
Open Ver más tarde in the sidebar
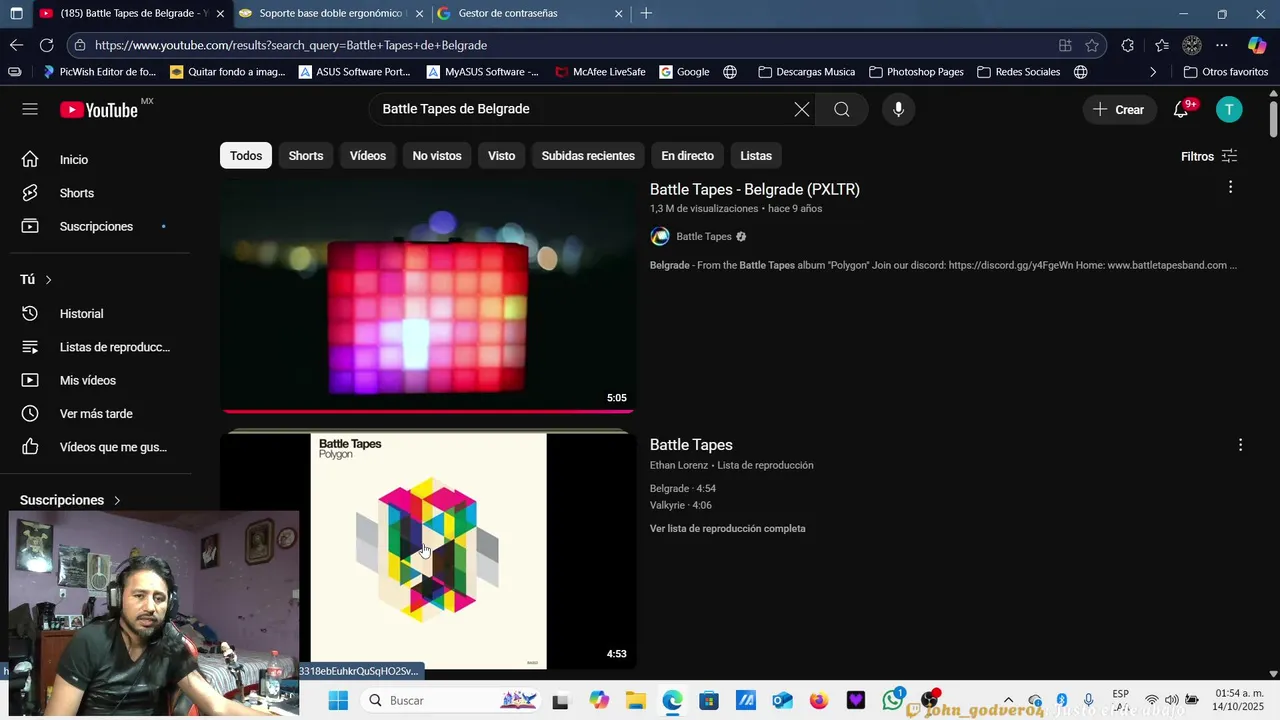[96, 414]
